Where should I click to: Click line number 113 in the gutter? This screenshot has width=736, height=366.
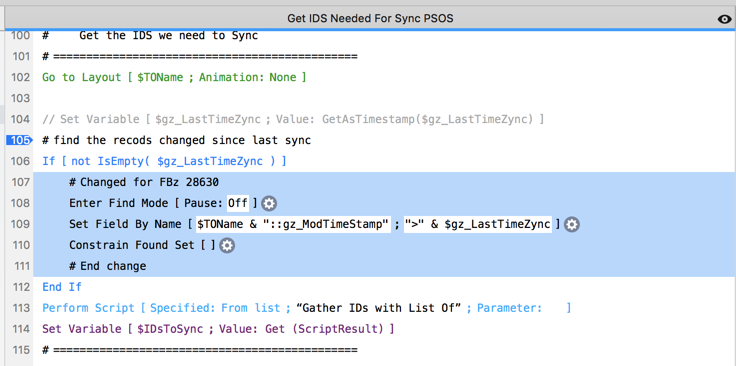point(20,308)
